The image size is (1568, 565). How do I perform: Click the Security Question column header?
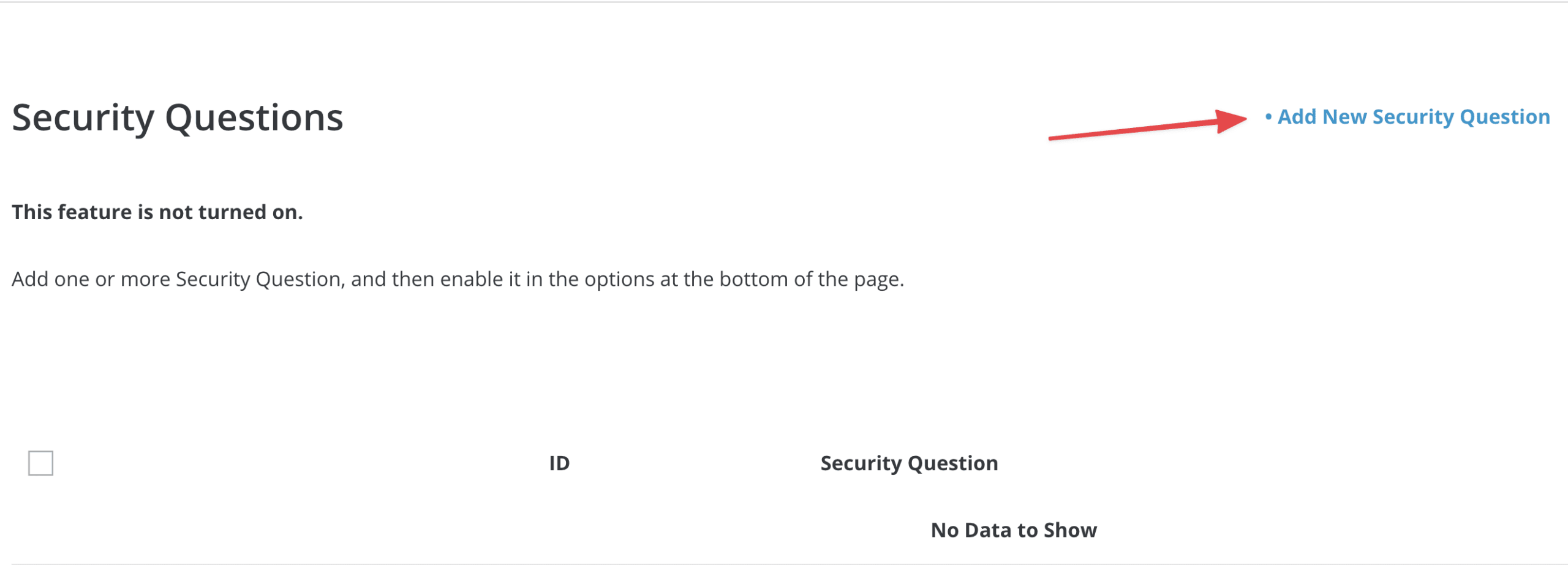coord(909,463)
